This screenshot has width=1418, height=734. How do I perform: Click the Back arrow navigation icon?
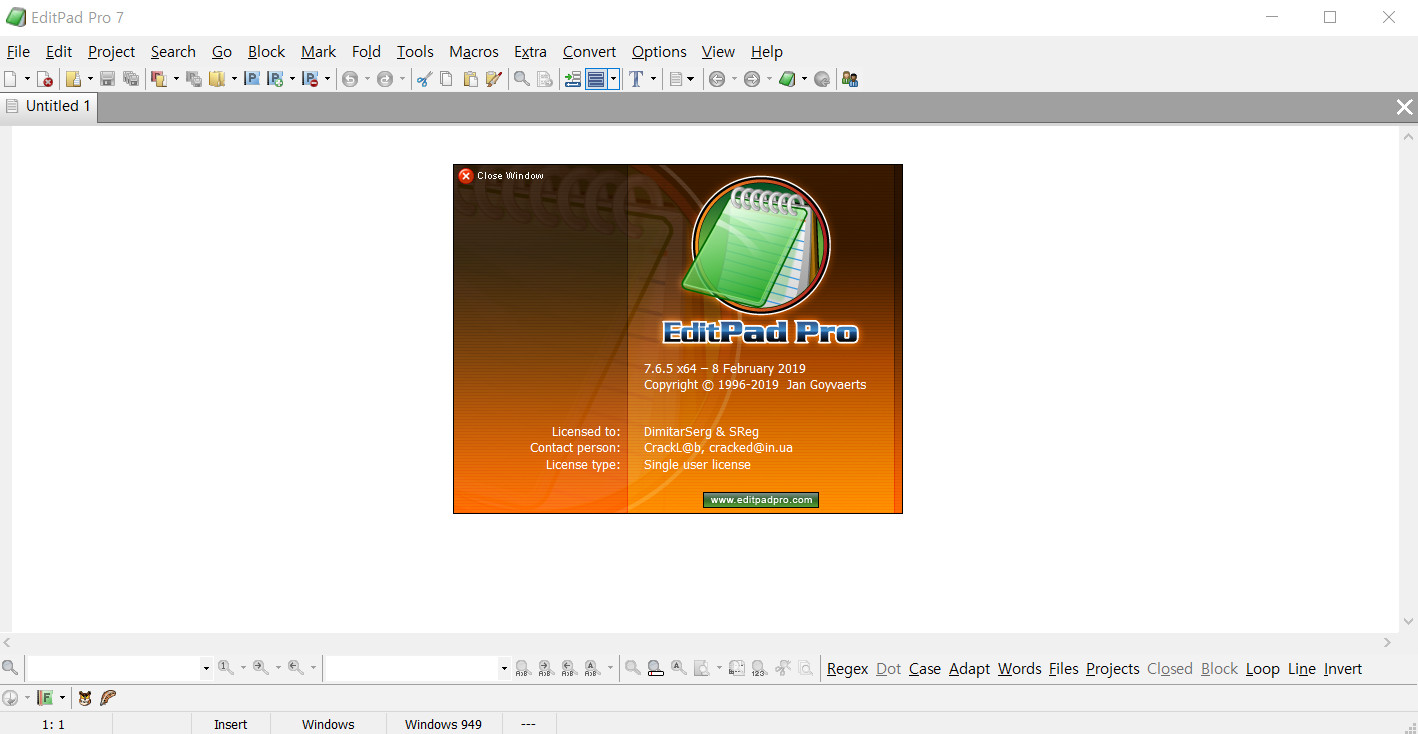pos(717,79)
